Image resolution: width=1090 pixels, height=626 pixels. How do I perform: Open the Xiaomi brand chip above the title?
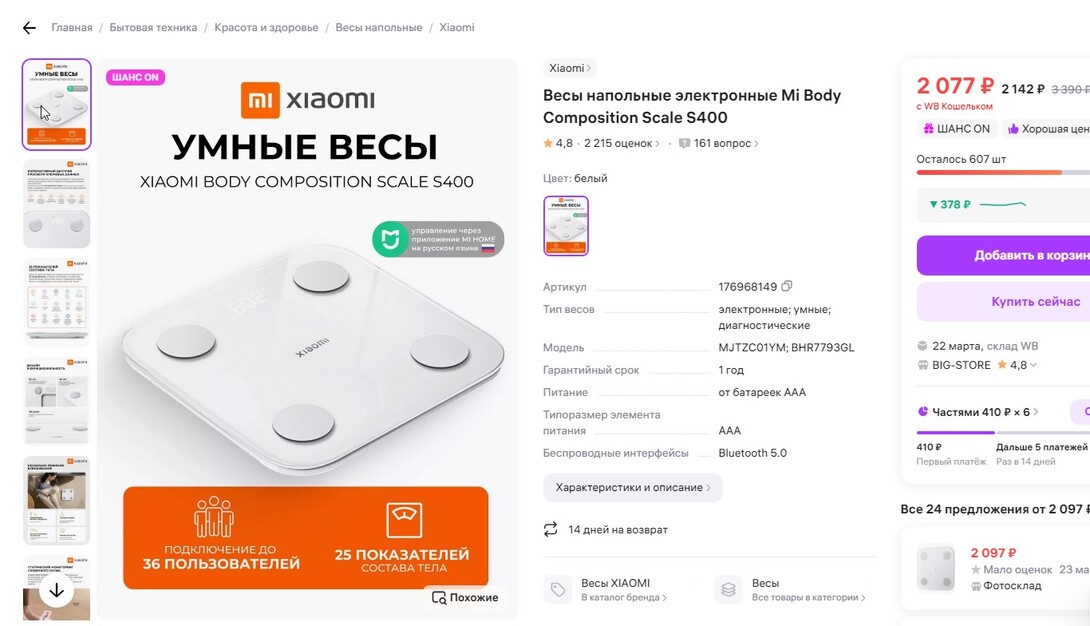[x=569, y=68]
